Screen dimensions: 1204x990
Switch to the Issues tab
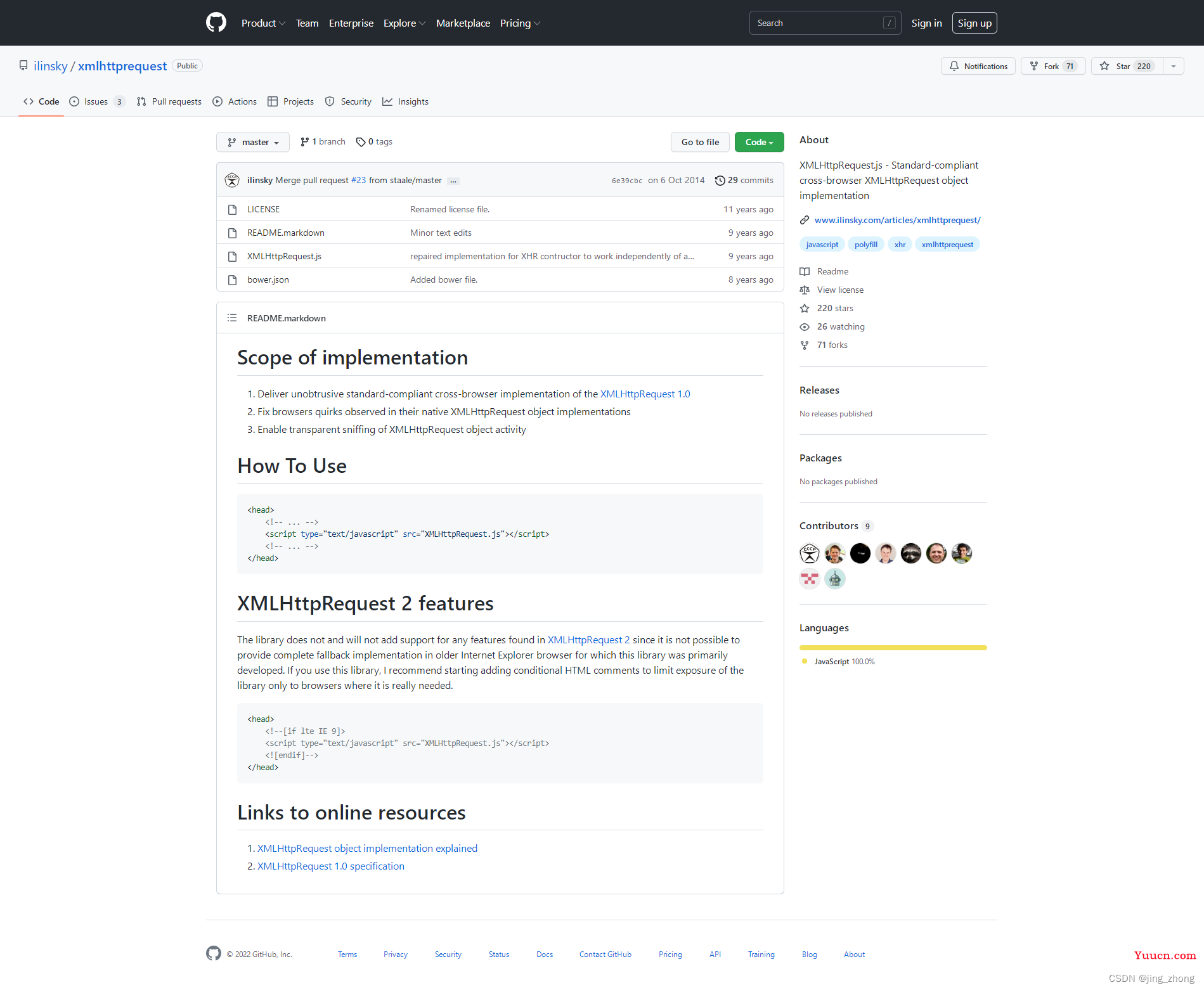click(x=97, y=101)
